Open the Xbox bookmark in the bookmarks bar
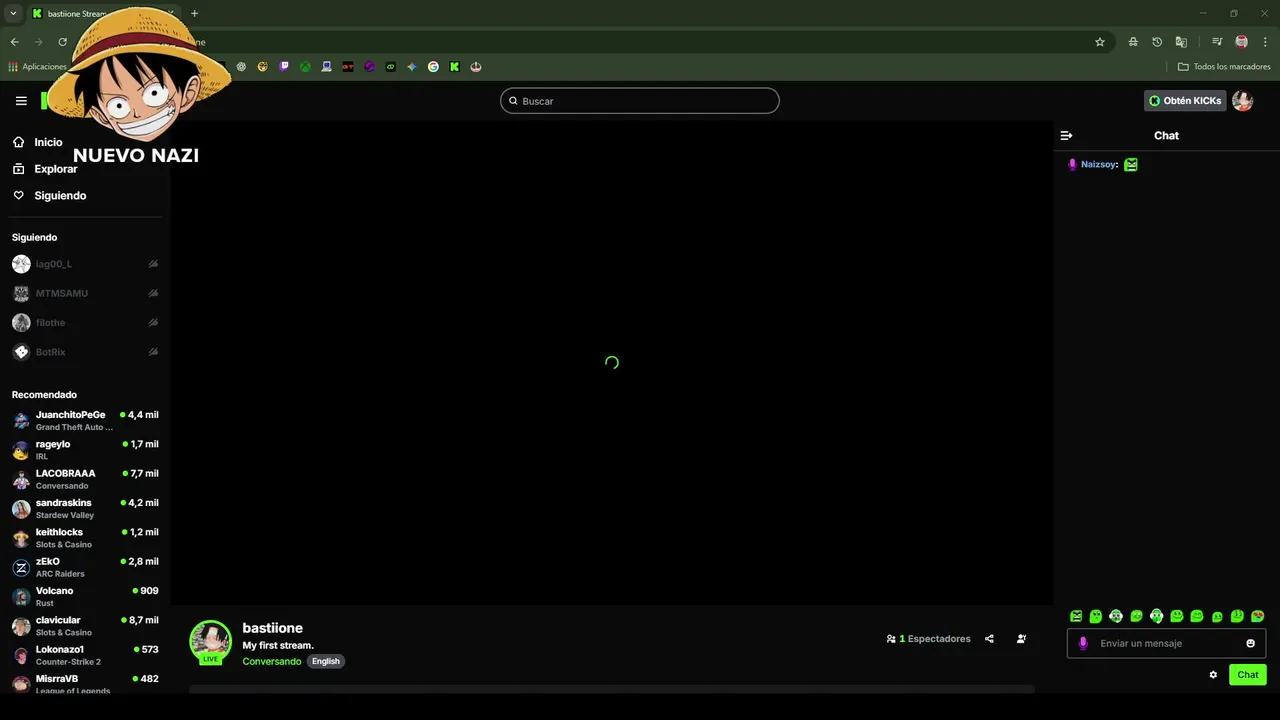Image resolution: width=1280 pixels, height=720 pixels. (x=305, y=67)
